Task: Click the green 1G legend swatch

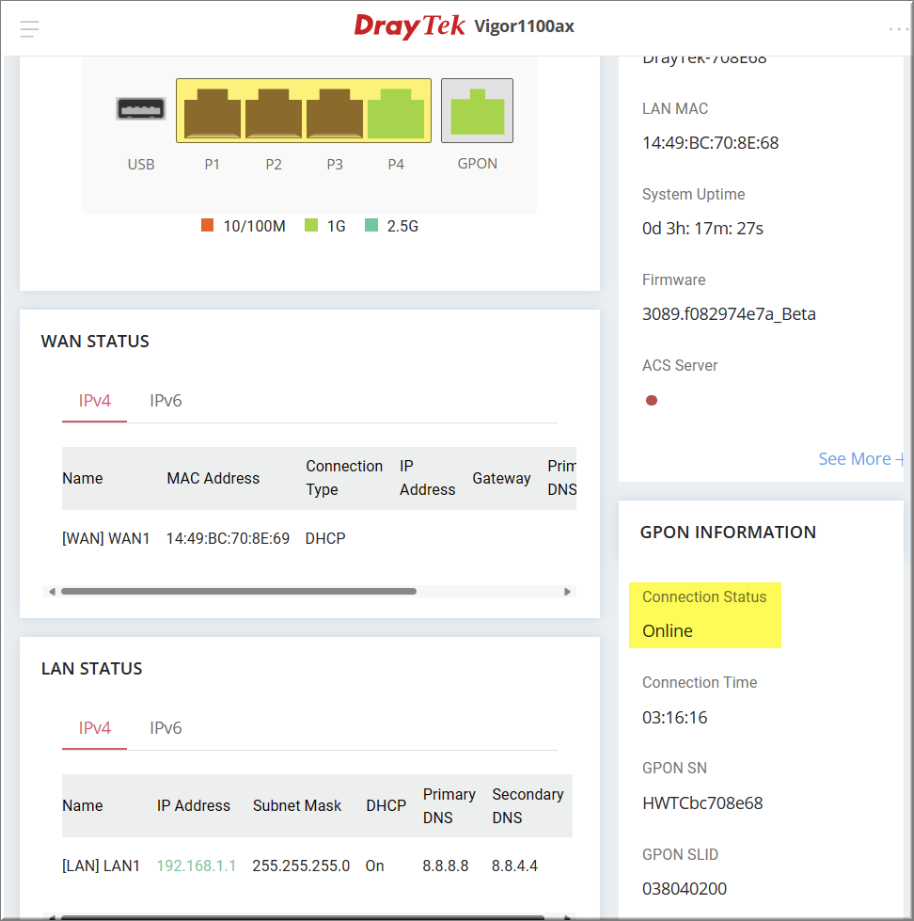Action: [x=311, y=225]
